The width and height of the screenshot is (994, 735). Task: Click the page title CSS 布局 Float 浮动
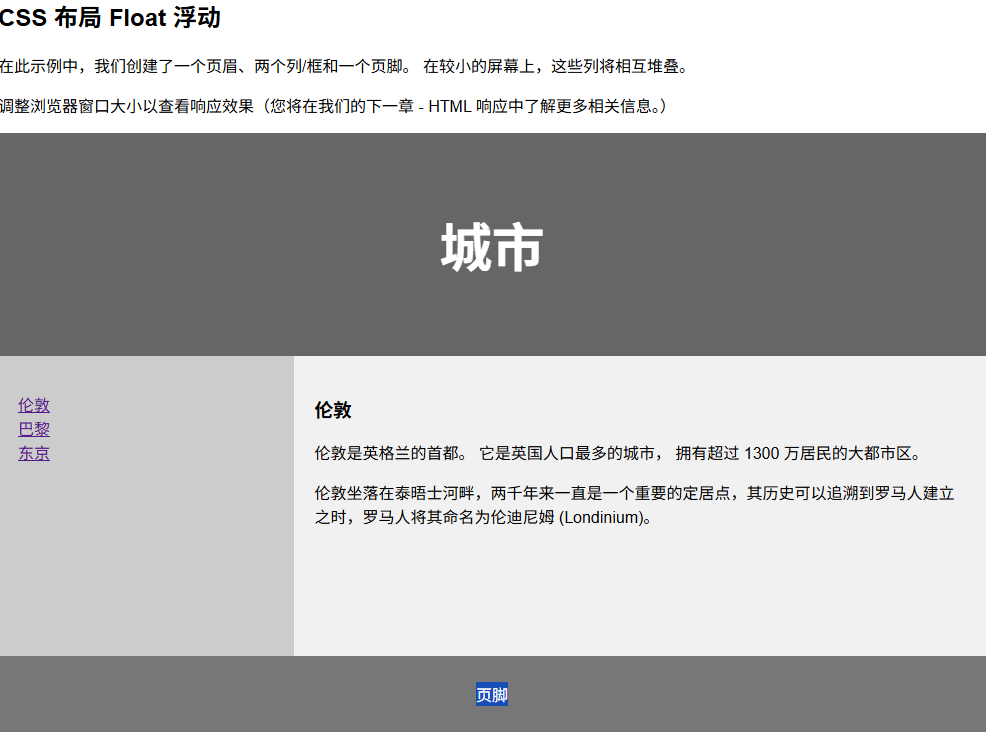coord(110,17)
